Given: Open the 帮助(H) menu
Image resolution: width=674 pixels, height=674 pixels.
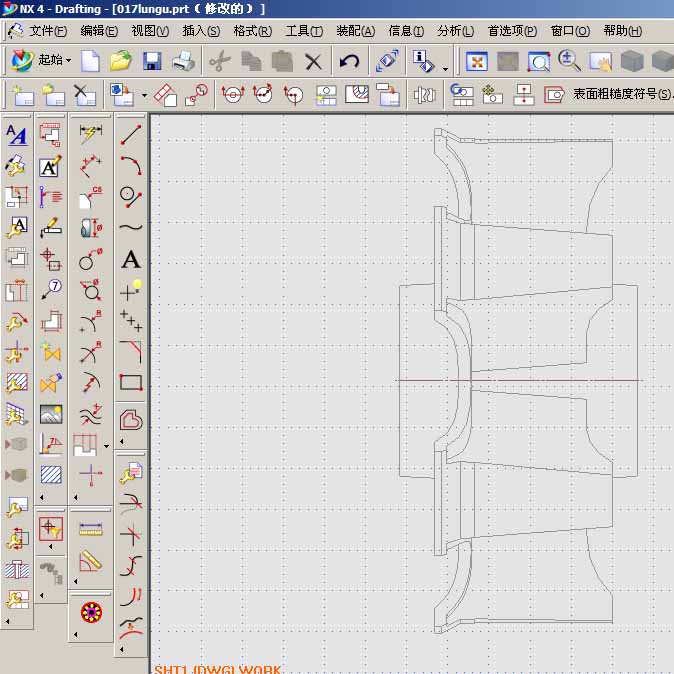Looking at the screenshot, I should point(622,31).
